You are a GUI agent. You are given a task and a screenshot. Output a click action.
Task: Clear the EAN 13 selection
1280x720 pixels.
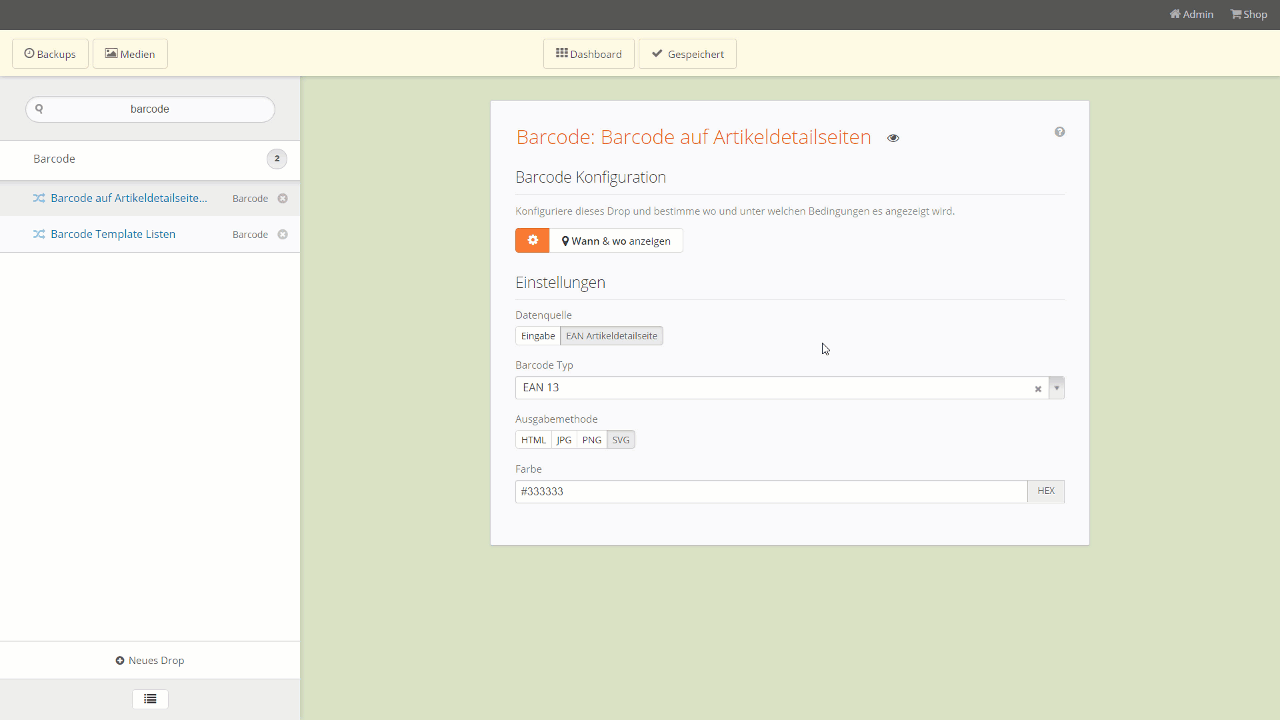(1038, 388)
